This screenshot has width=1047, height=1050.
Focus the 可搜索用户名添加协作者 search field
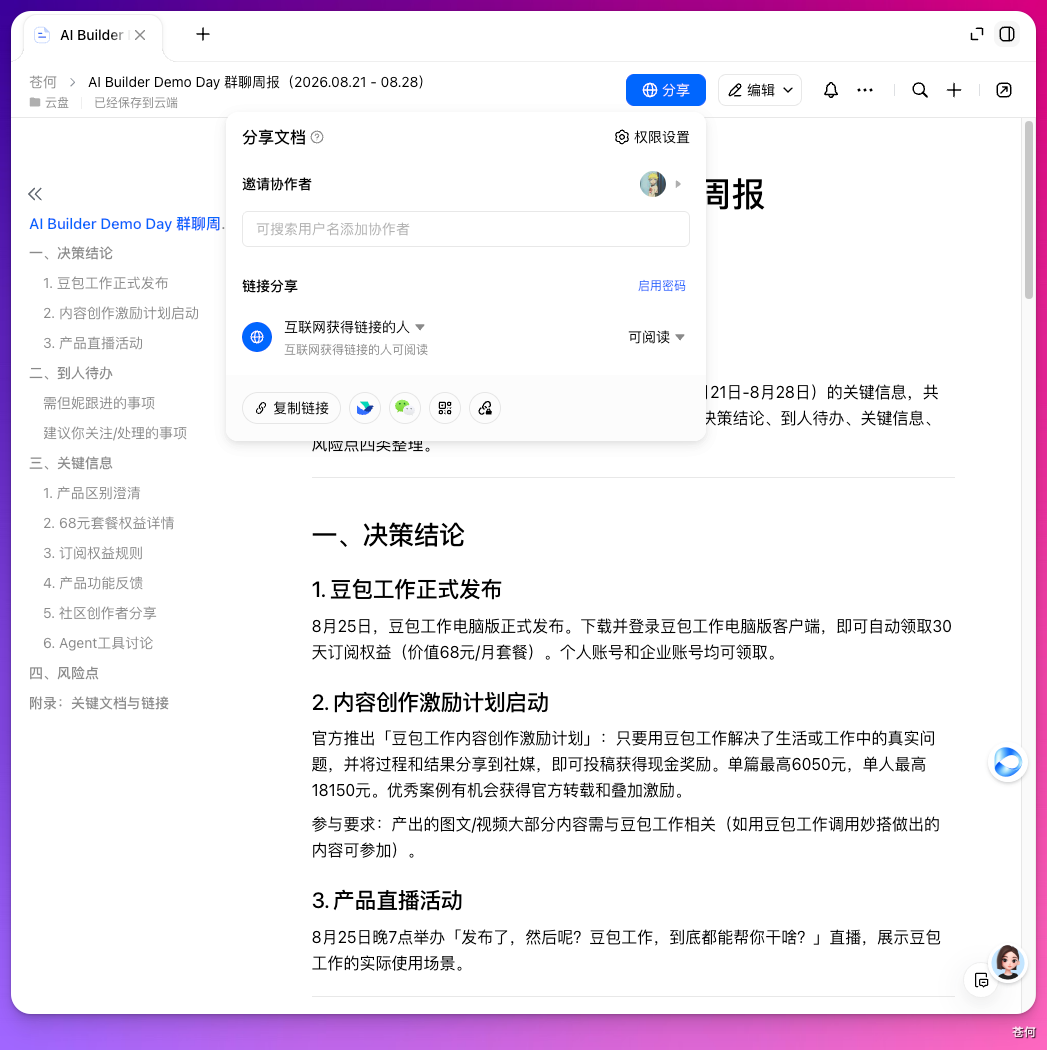coord(465,229)
